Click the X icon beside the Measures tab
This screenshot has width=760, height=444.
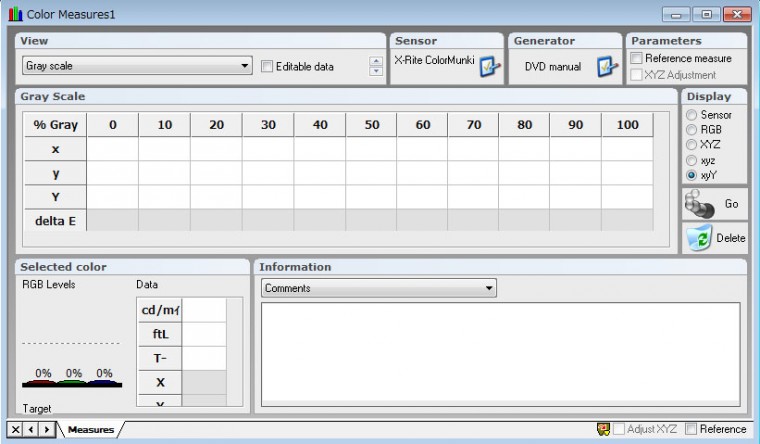point(16,430)
